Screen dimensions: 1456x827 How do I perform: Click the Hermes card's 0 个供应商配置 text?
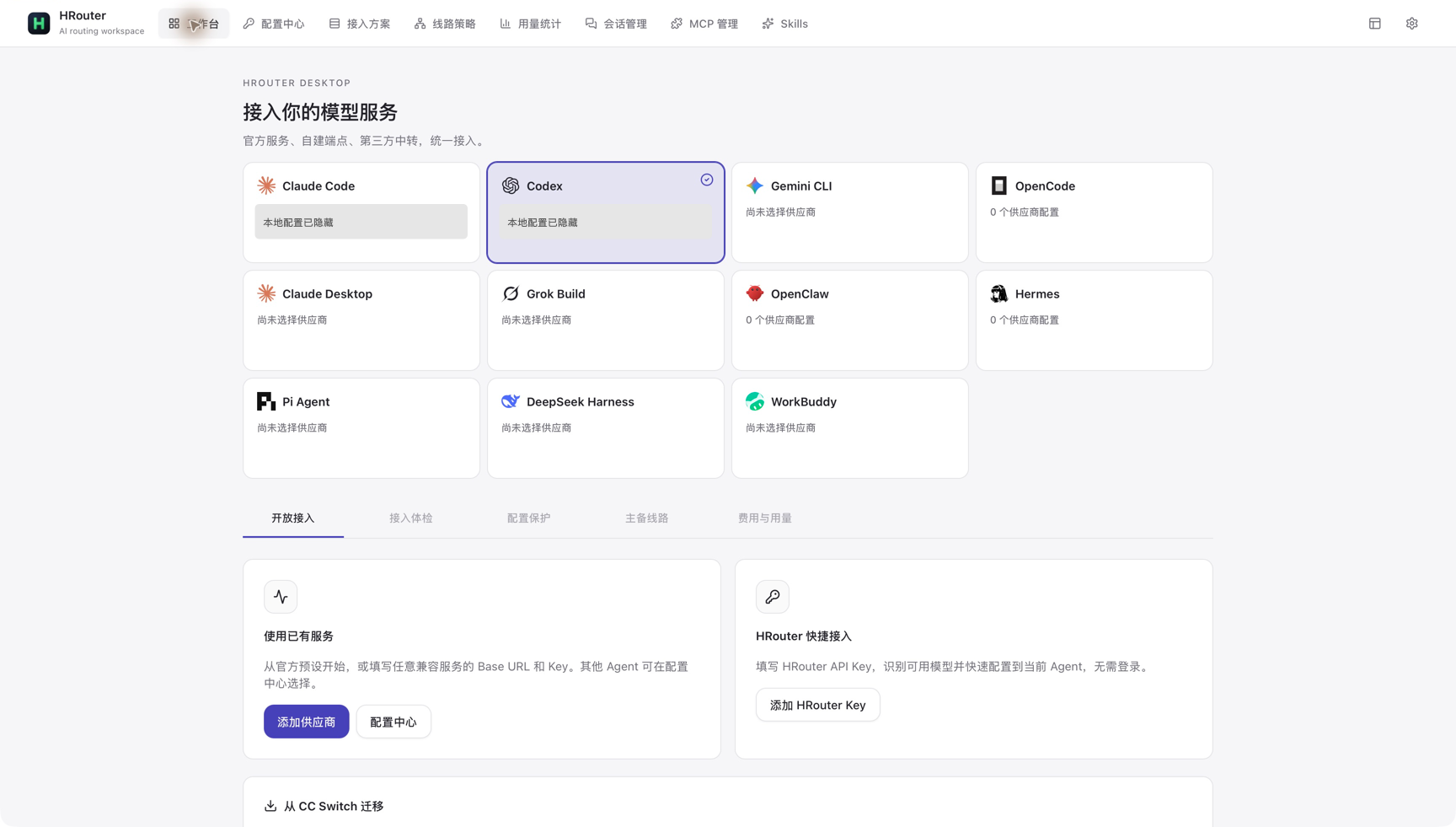pos(1025,320)
